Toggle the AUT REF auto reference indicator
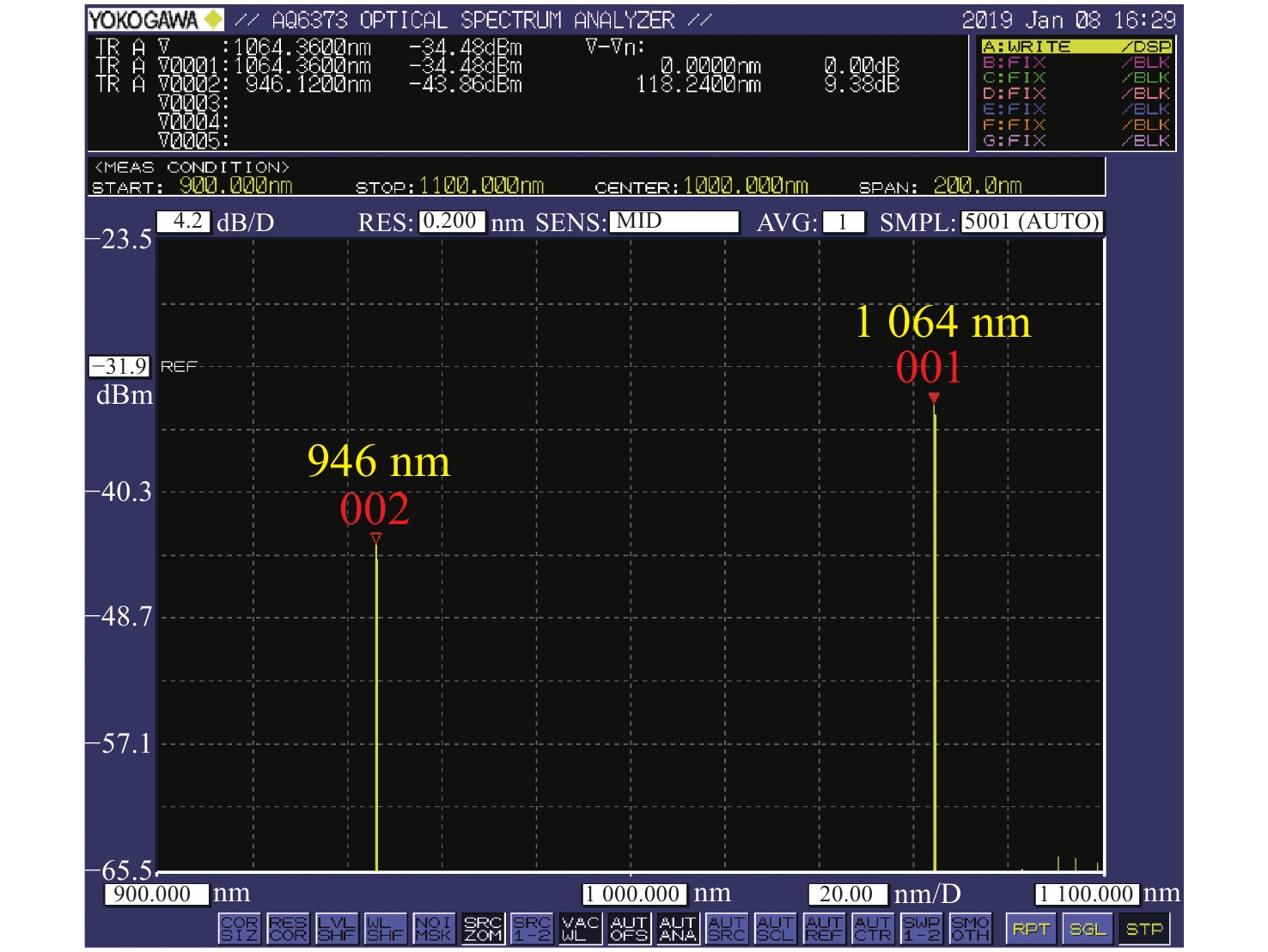Screen dimensions: 1268x952 coord(824,929)
